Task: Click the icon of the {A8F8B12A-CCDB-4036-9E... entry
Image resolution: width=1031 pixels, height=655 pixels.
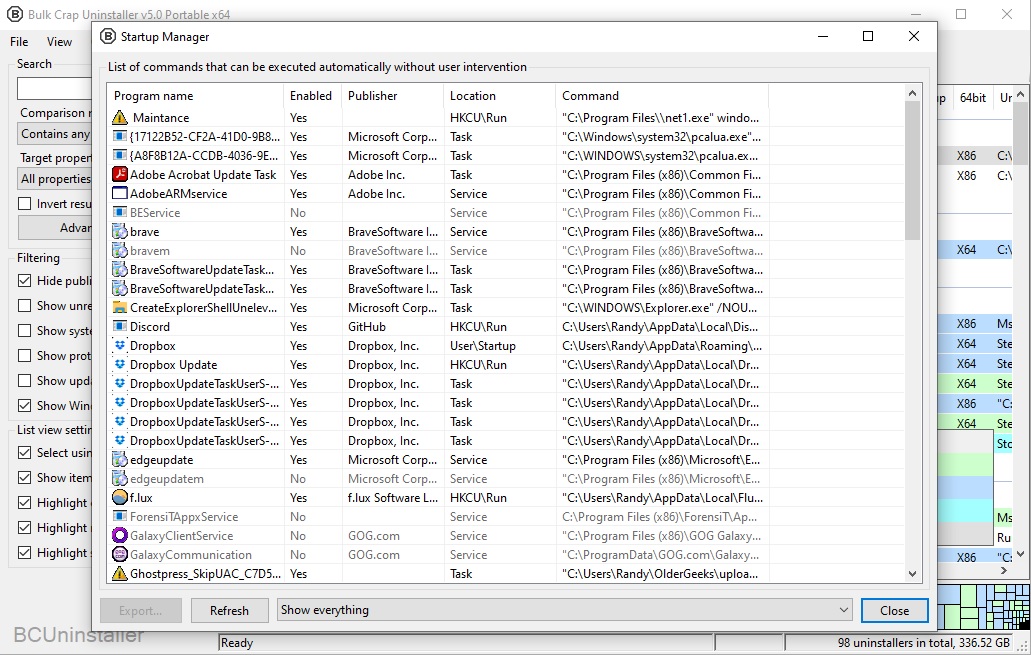Action: pyautogui.click(x=120, y=156)
